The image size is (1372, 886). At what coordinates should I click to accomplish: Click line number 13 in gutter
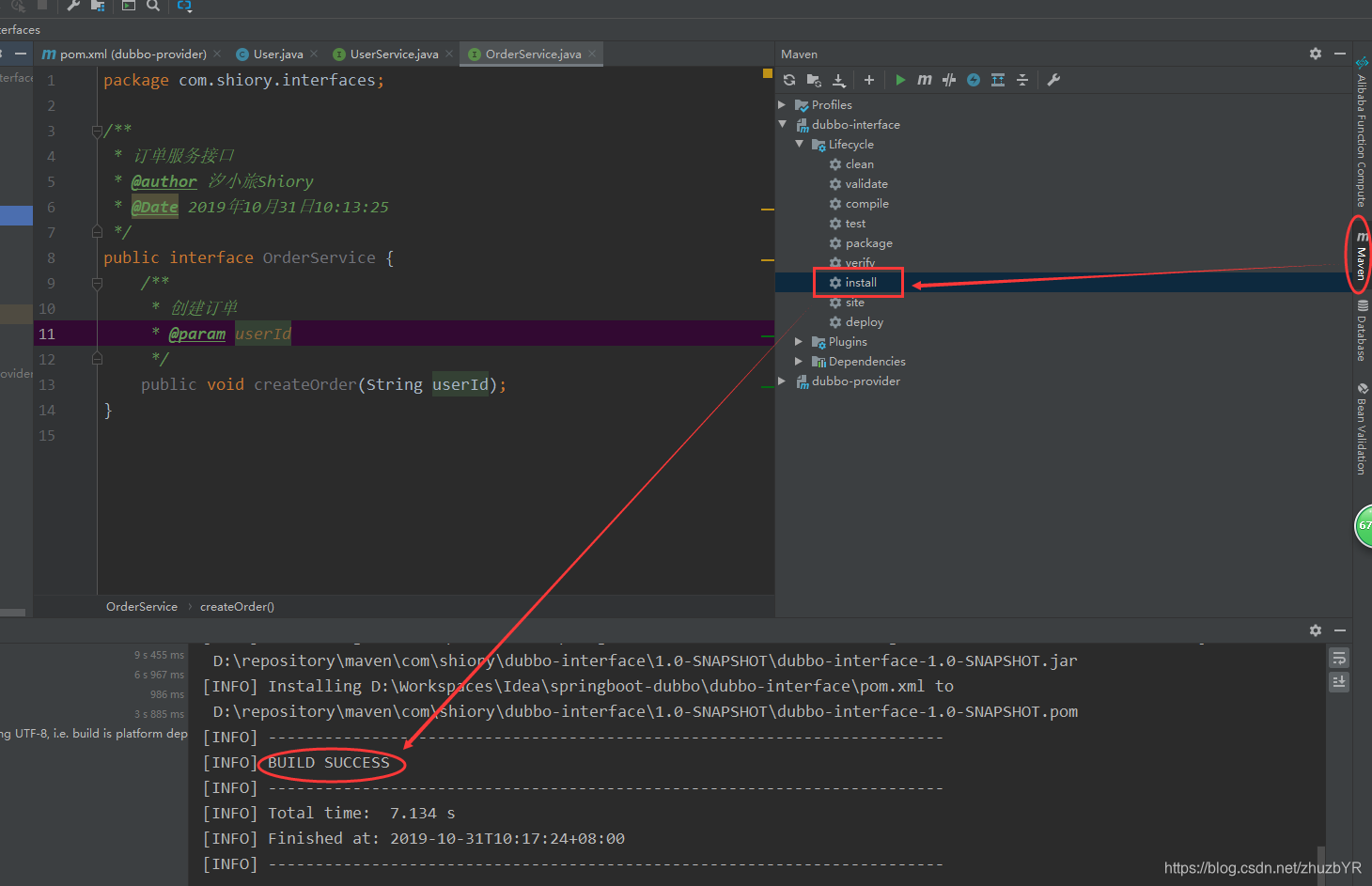pos(47,384)
